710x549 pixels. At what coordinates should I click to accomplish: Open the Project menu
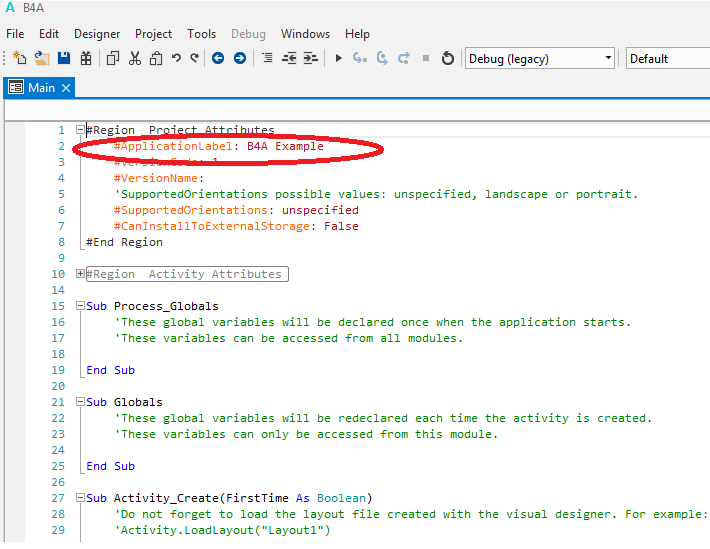pos(154,34)
